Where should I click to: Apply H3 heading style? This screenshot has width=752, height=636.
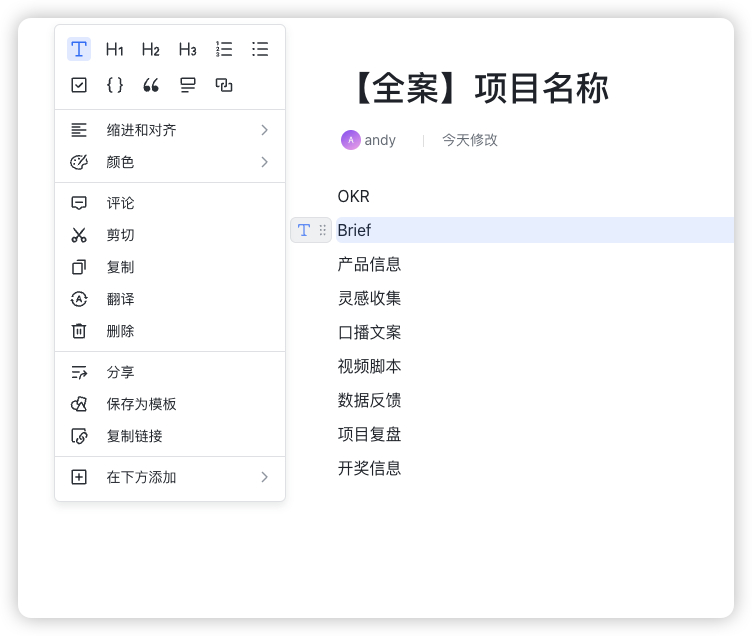coord(187,49)
